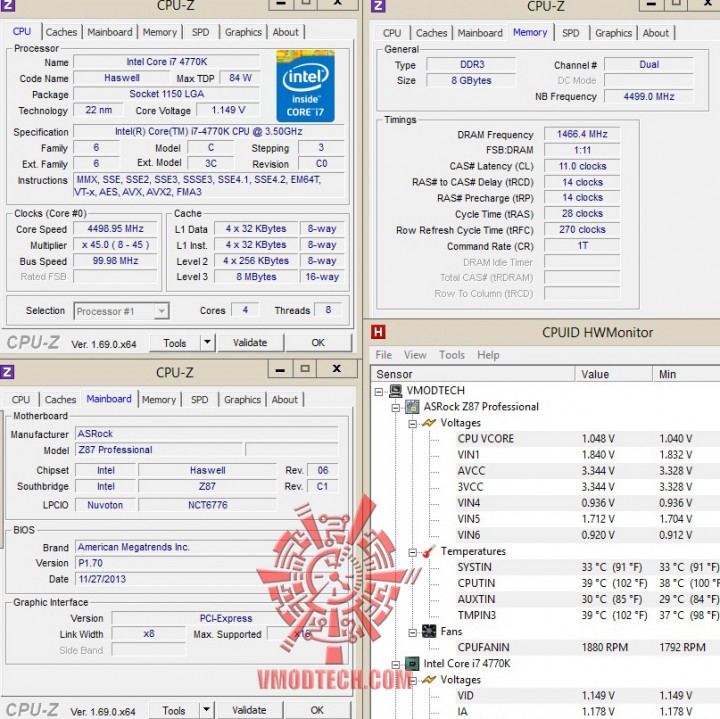Select CPU tab in Memory window
720x719 pixels.
pyautogui.click(x=392, y=33)
